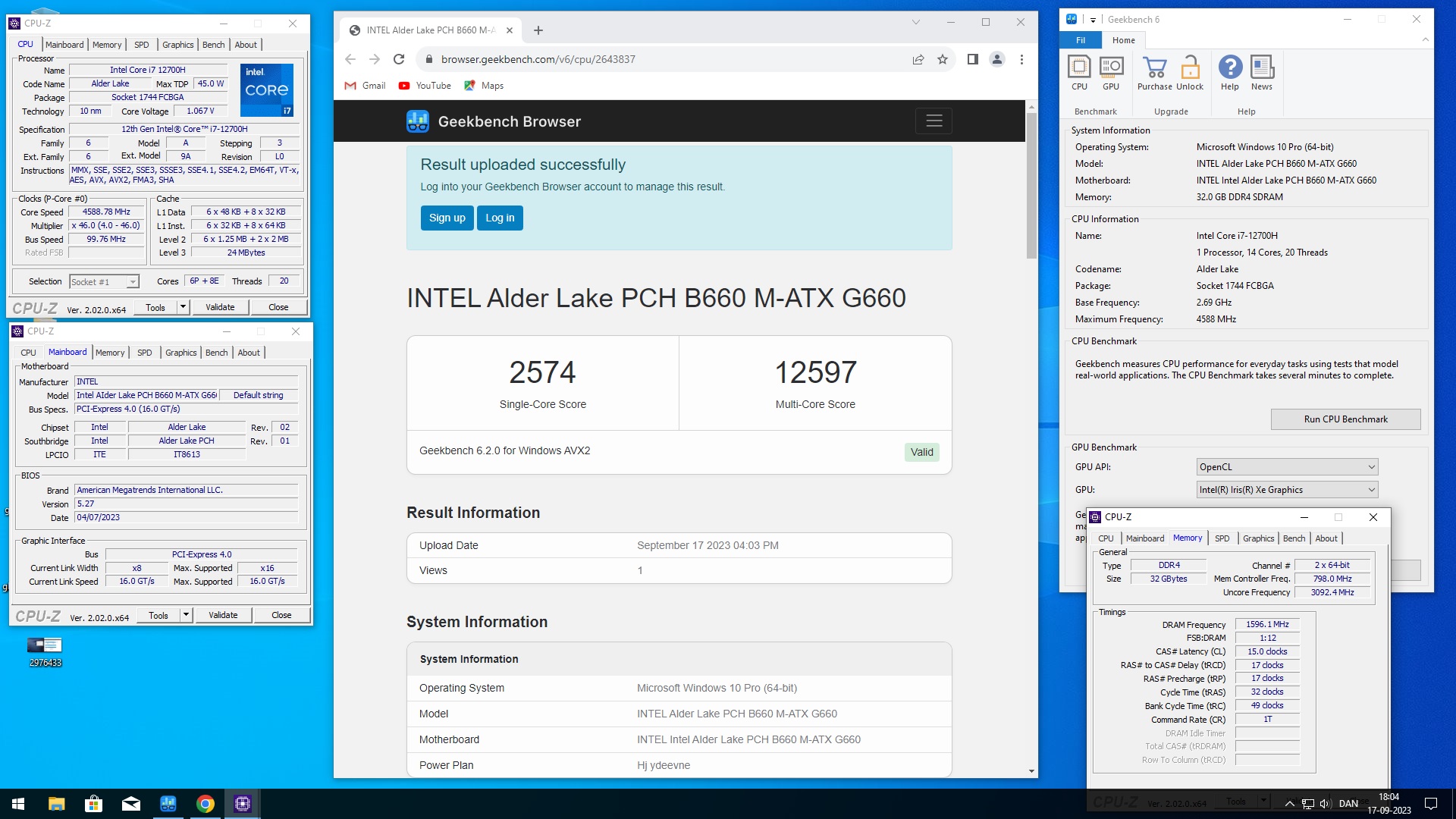Open the Maps bookmark
Image resolution: width=1456 pixels, height=819 pixels.
[x=484, y=86]
